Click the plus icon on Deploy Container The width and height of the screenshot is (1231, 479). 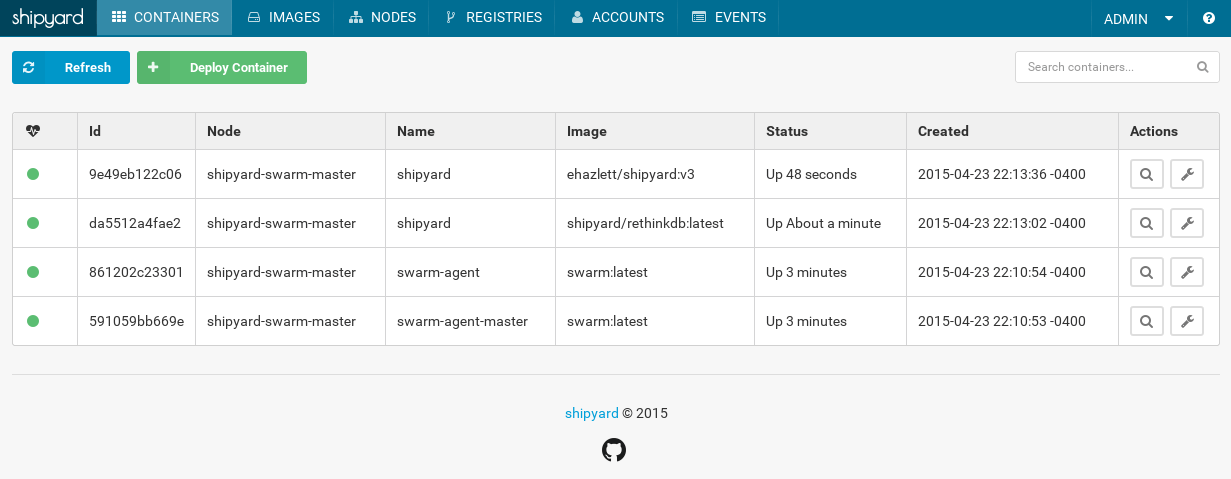coord(153,67)
